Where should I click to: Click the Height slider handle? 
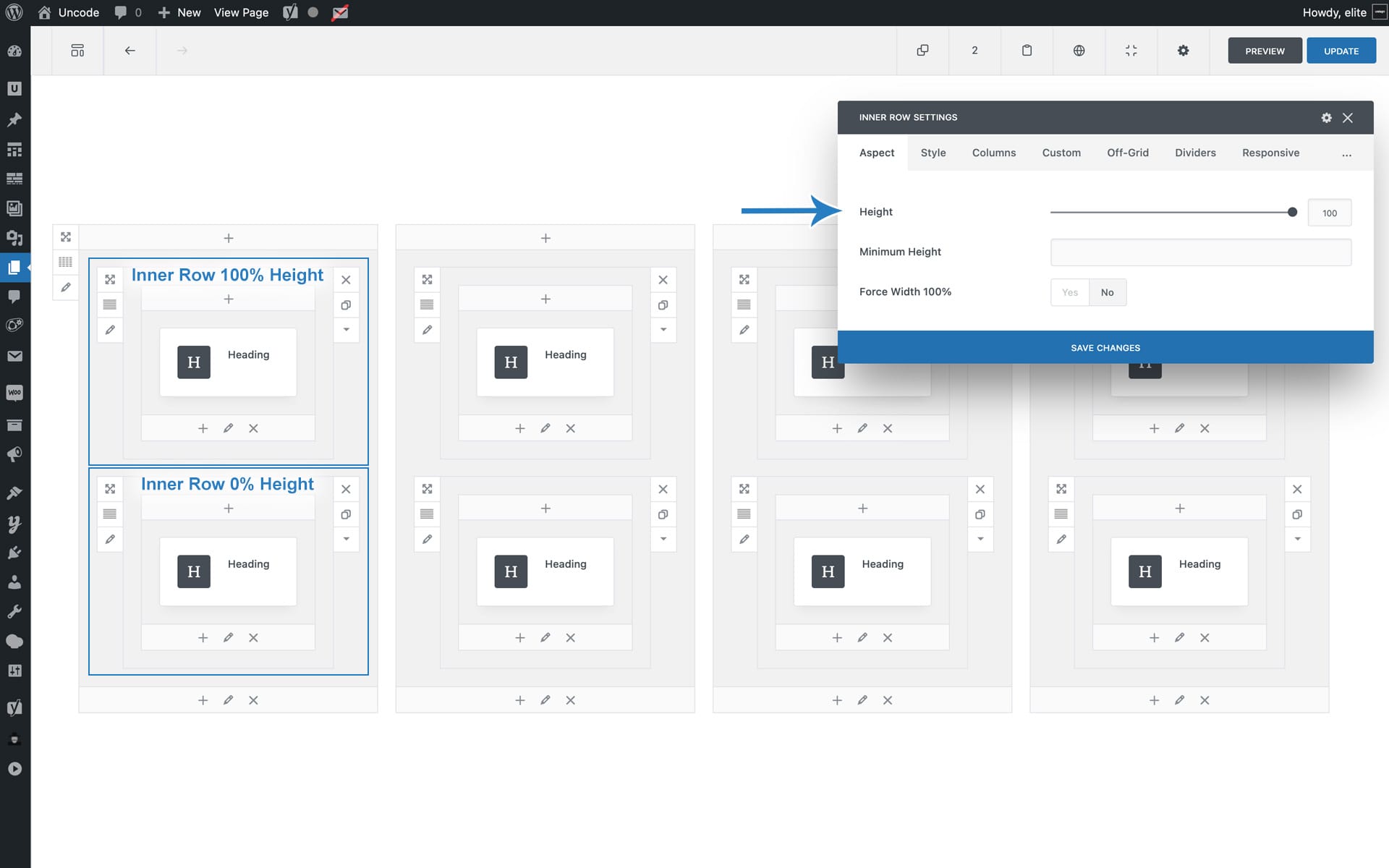coord(1292,213)
